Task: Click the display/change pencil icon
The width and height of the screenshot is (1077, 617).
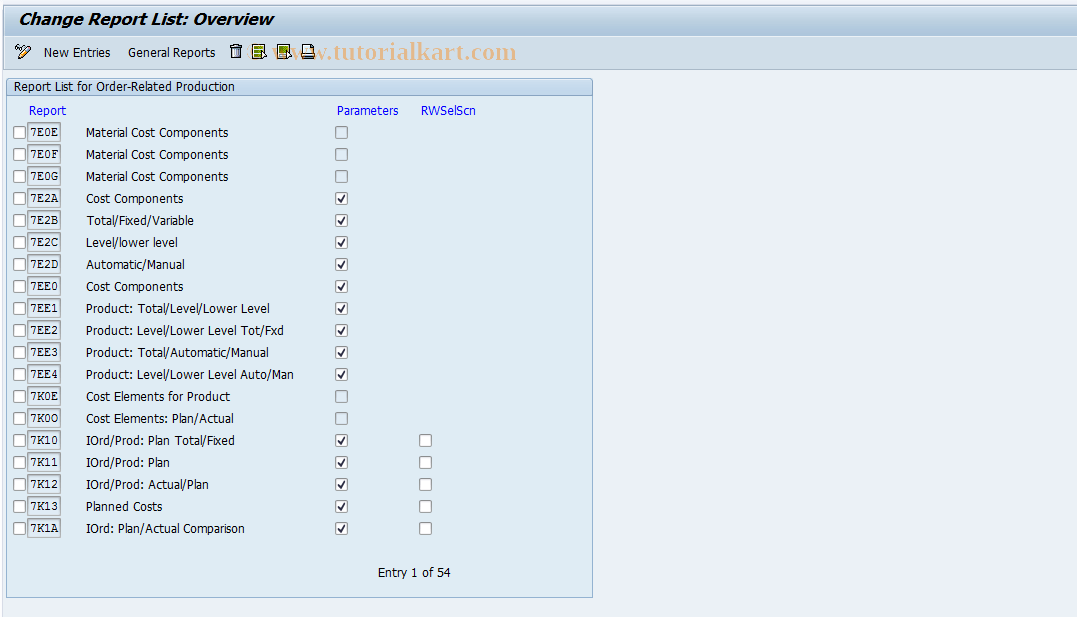Action: [23, 52]
